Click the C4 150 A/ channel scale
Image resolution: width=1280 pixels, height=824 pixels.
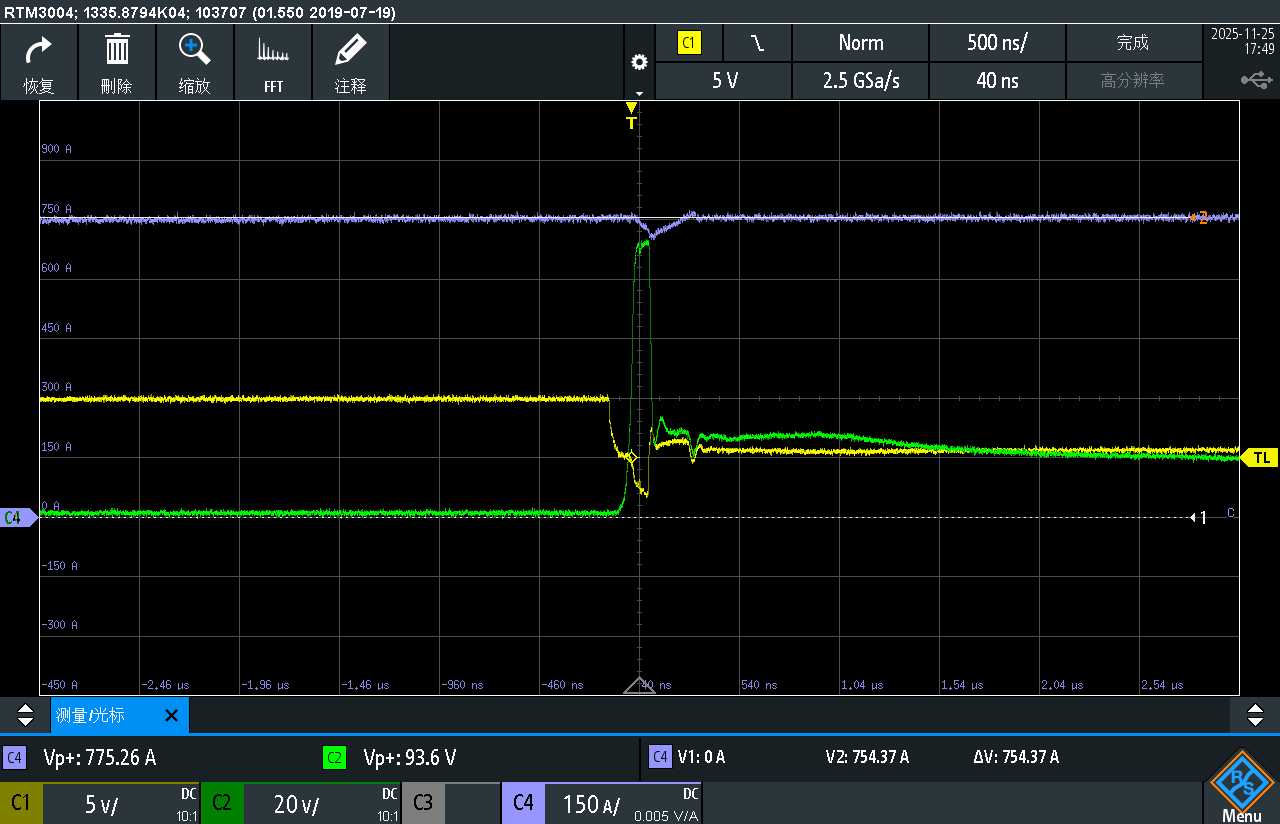(x=600, y=803)
